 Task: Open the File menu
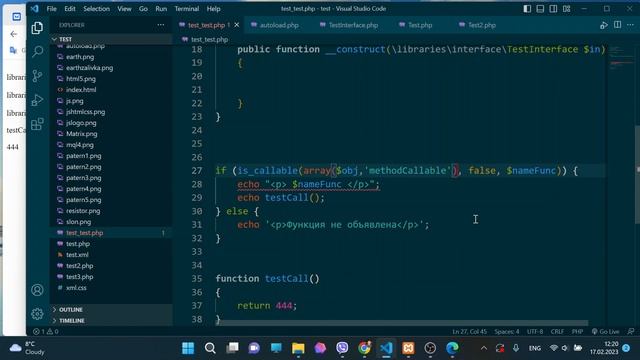coord(51,9)
